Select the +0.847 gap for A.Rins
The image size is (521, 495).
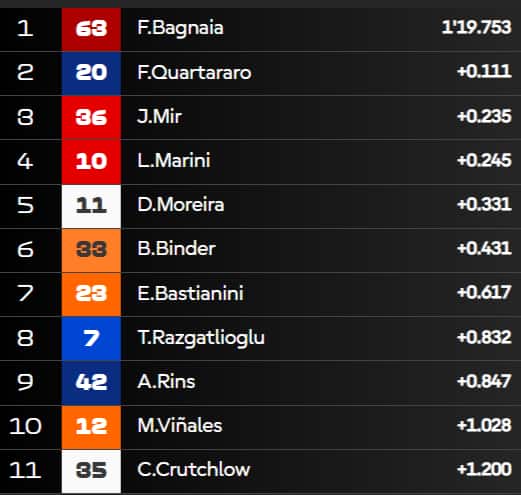(x=484, y=381)
